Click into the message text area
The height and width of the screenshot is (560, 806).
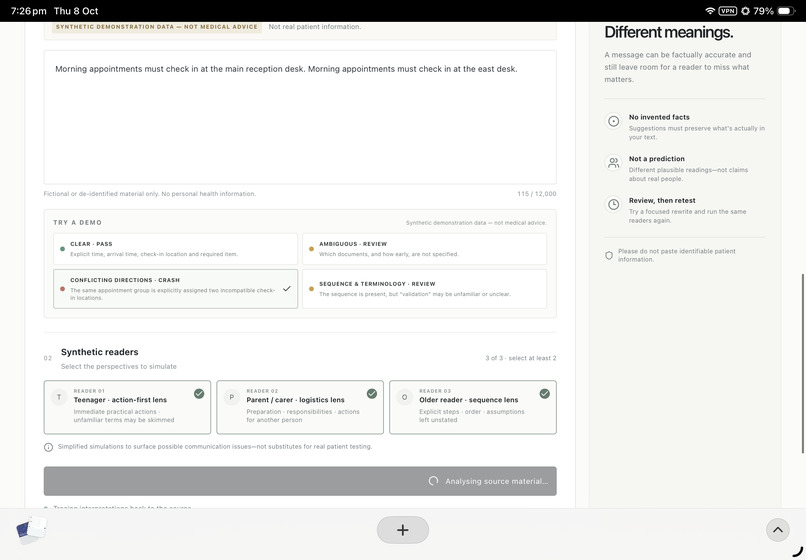coord(300,117)
